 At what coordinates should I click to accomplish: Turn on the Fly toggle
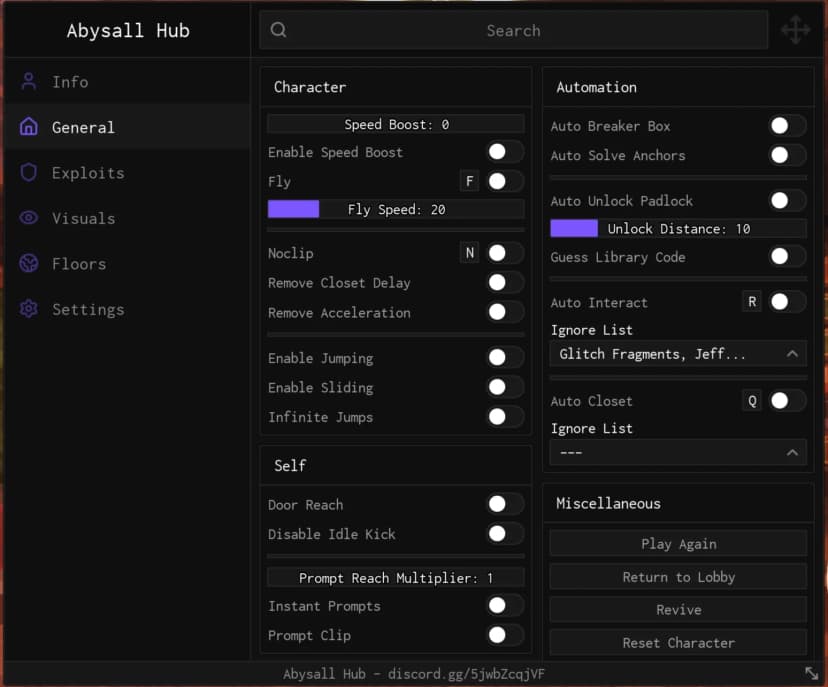click(505, 182)
